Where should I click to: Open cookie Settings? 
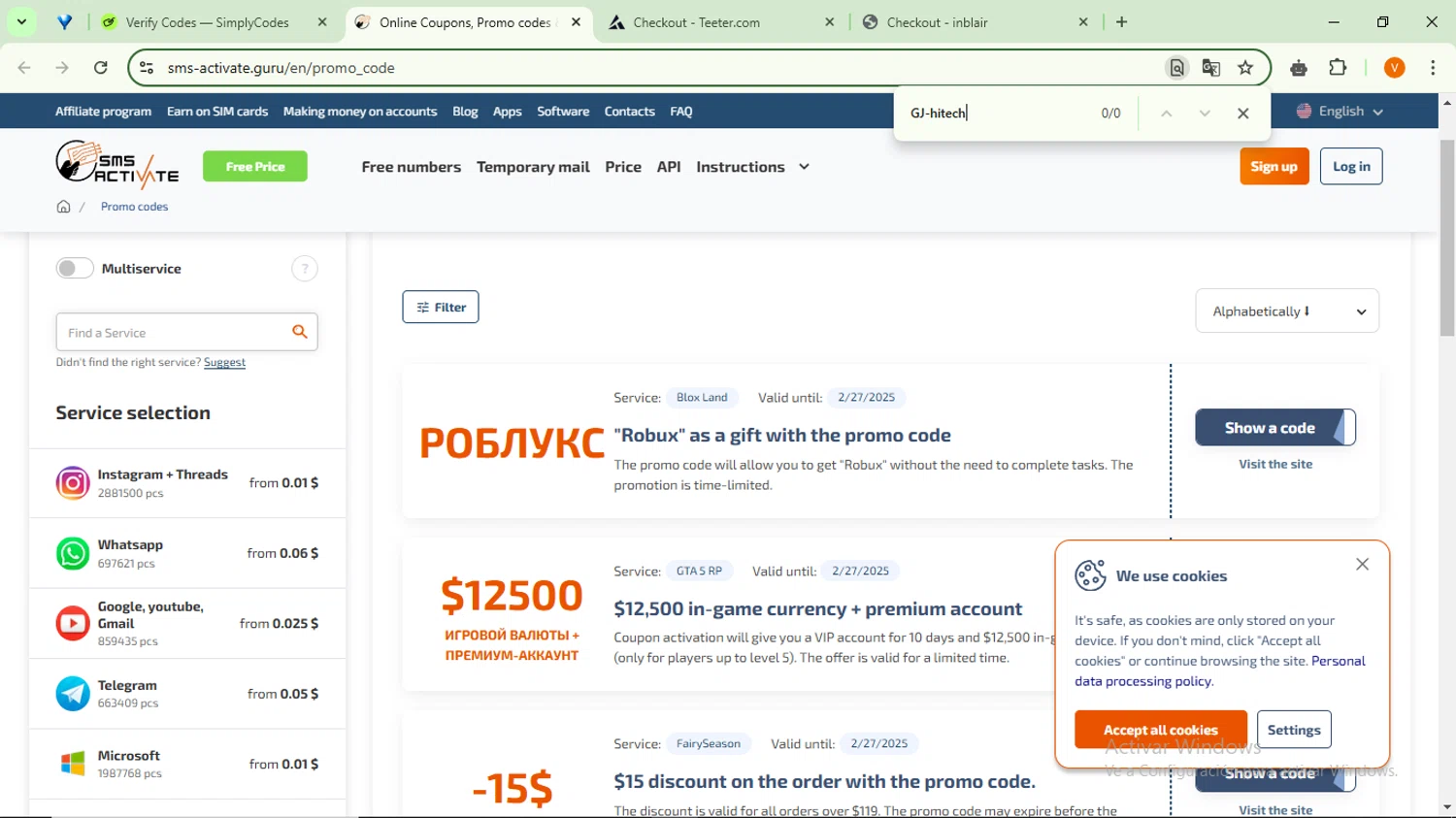(x=1294, y=730)
